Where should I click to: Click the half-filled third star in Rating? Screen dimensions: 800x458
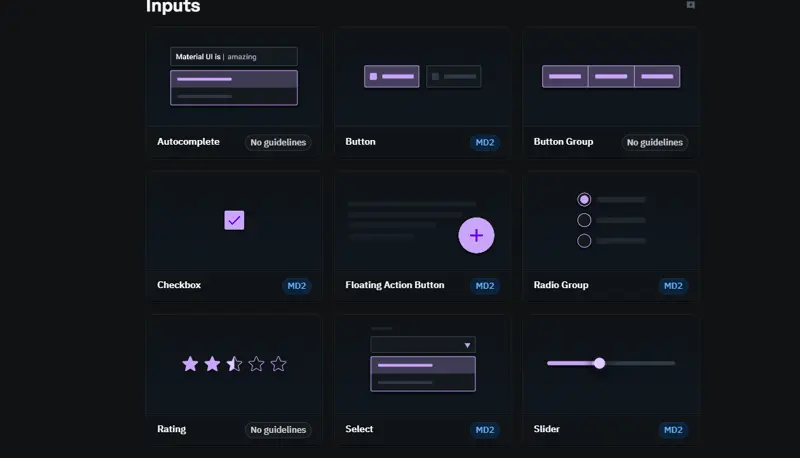[x=234, y=364]
